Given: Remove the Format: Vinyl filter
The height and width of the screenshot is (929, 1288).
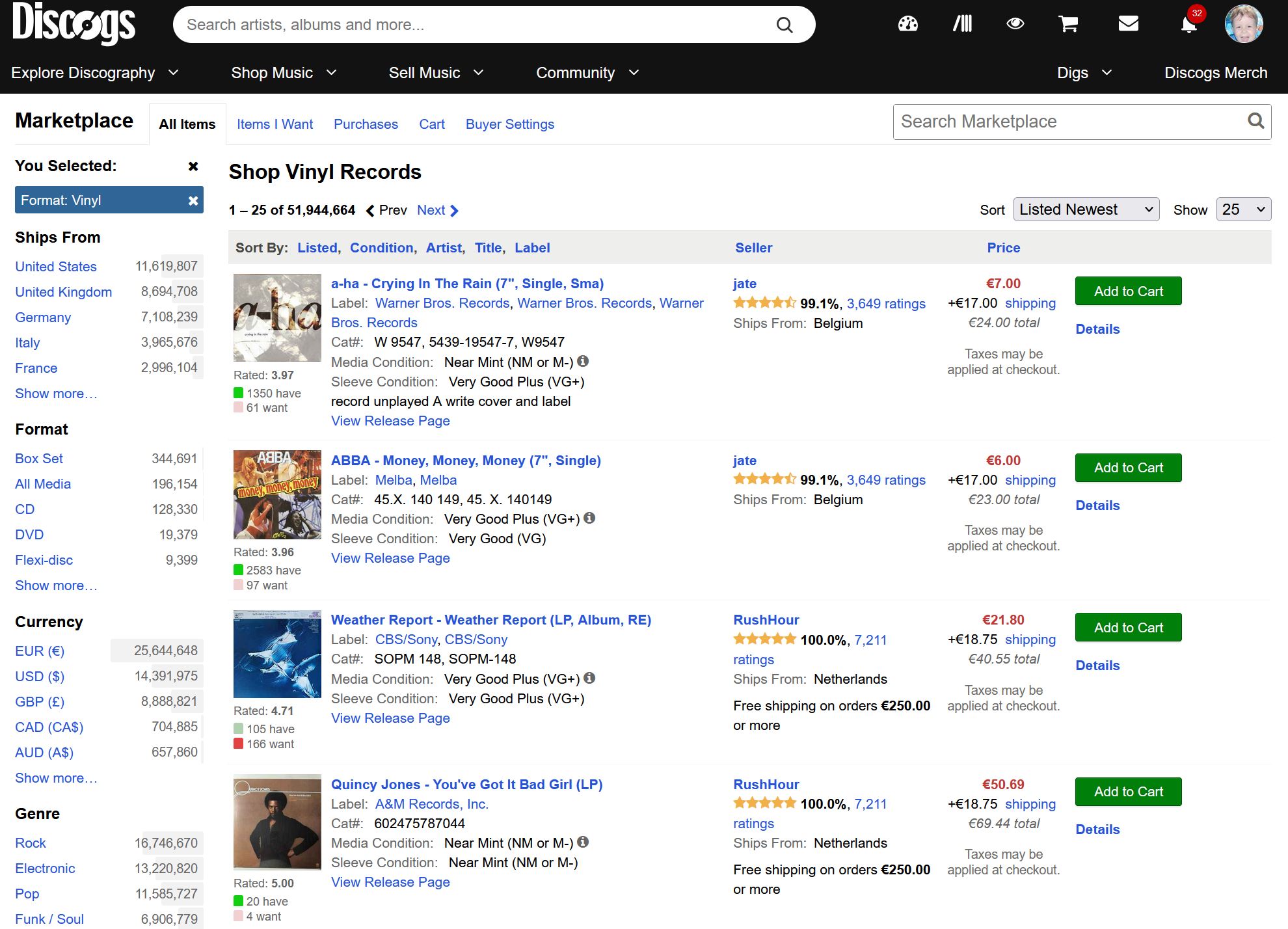Looking at the screenshot, I should point(193,200).
